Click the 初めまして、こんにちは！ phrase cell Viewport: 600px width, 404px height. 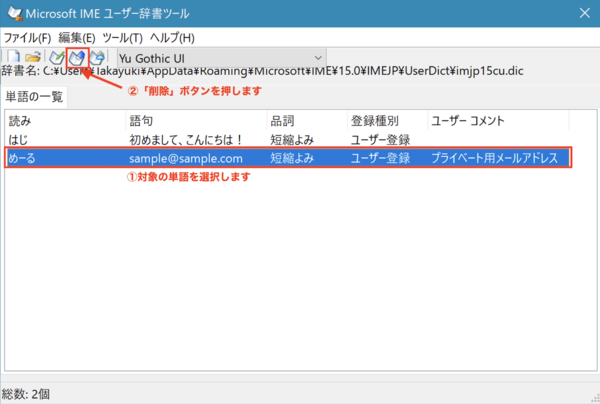click(186, 140)
